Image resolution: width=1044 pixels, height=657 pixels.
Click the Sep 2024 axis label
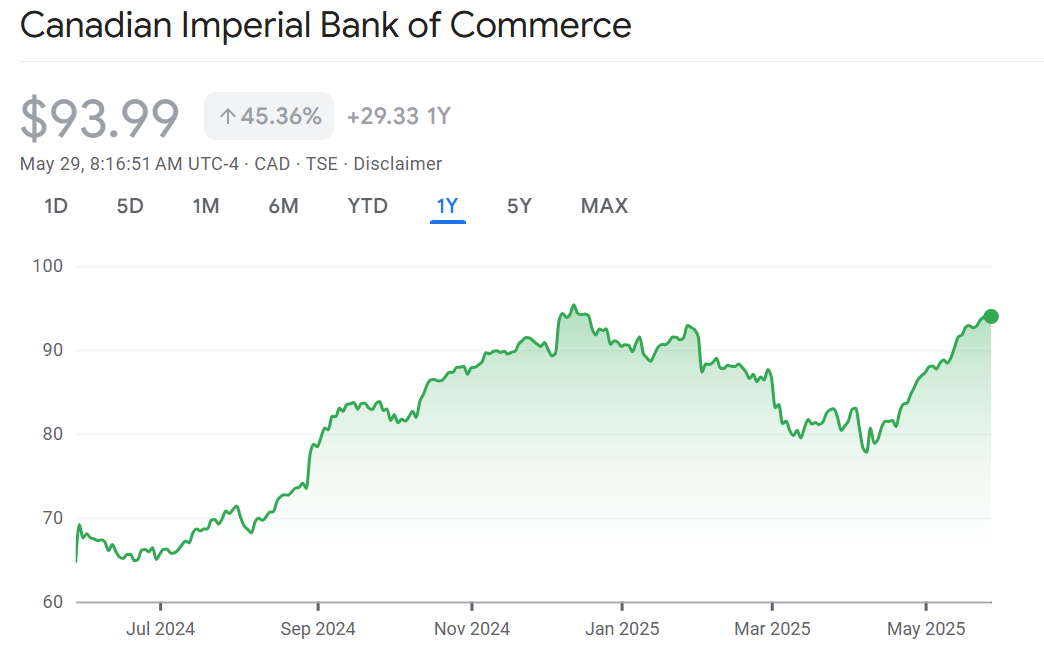(x=318, y=629)
